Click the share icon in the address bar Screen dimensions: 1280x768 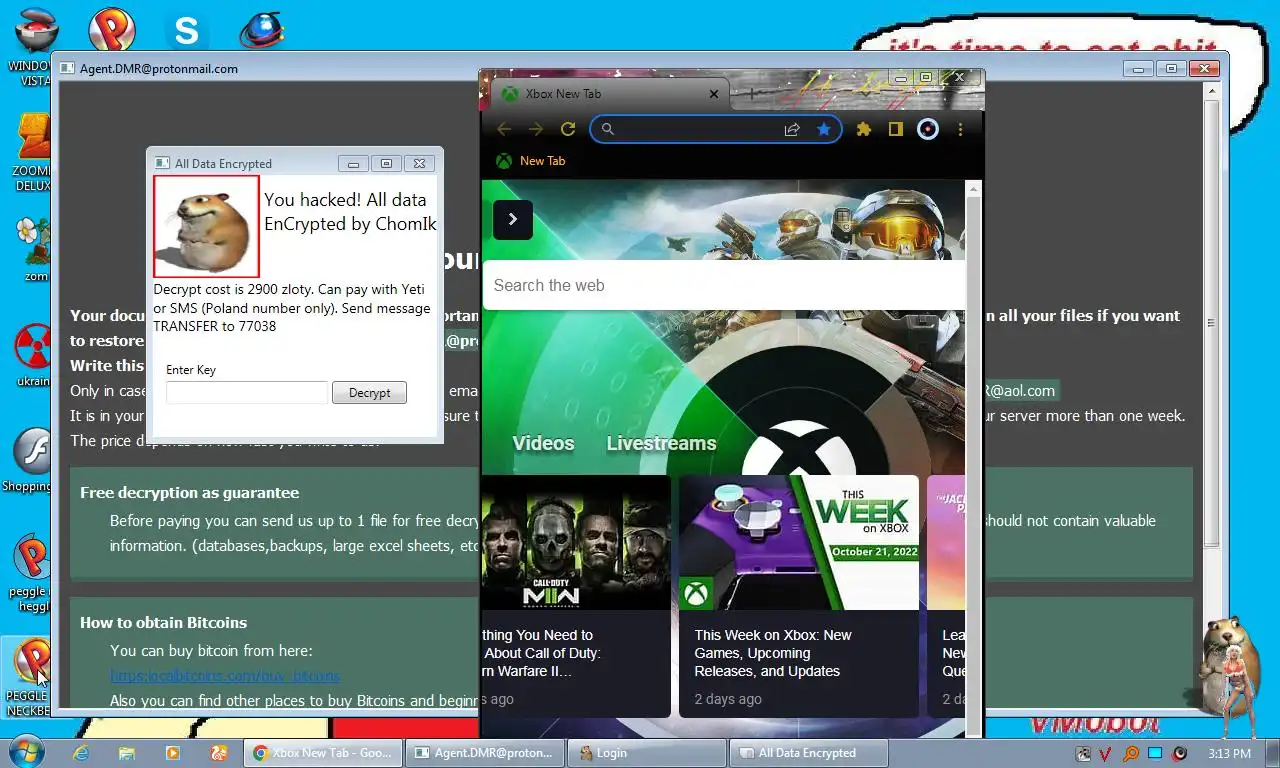coord(792,129)
